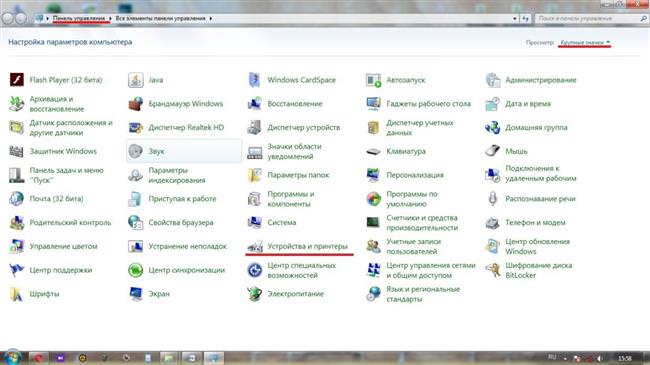Open Центр поддержки link
This screenshot has width=650, height=365.
61,270
